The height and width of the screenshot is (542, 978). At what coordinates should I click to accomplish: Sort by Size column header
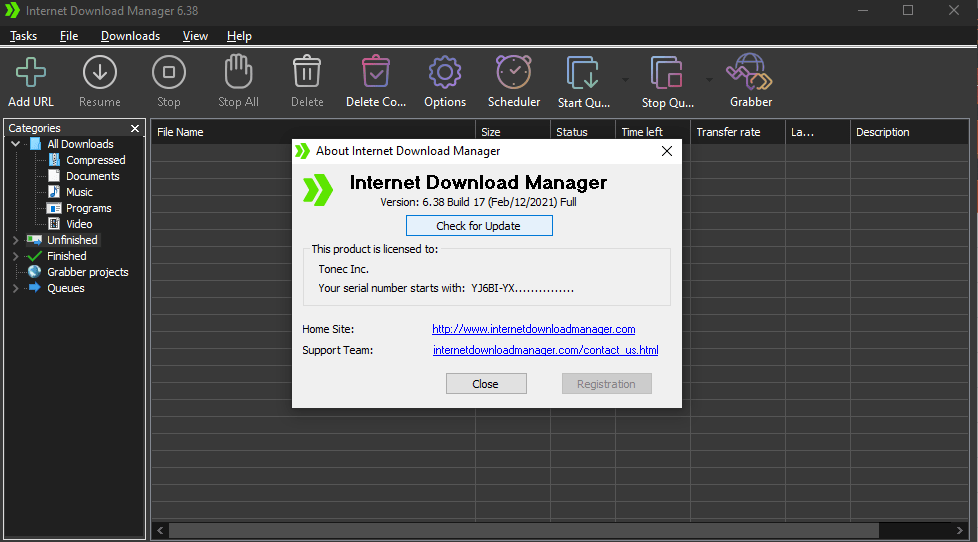[x=513, y=132]
